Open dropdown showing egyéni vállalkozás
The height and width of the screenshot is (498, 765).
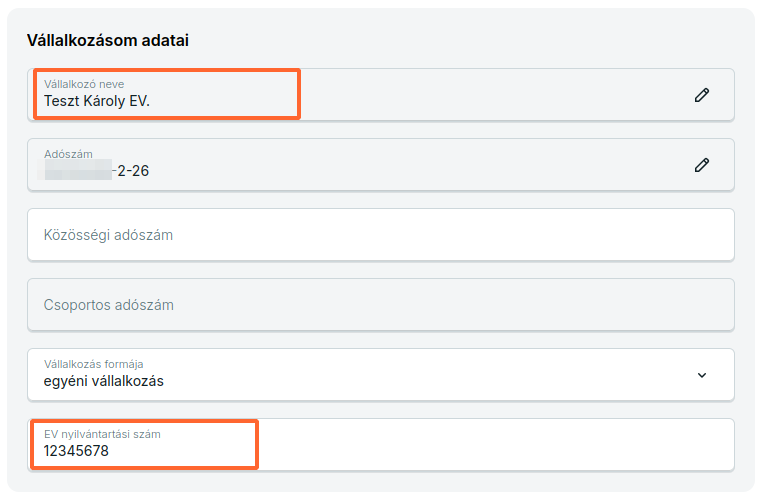(381, 375)
